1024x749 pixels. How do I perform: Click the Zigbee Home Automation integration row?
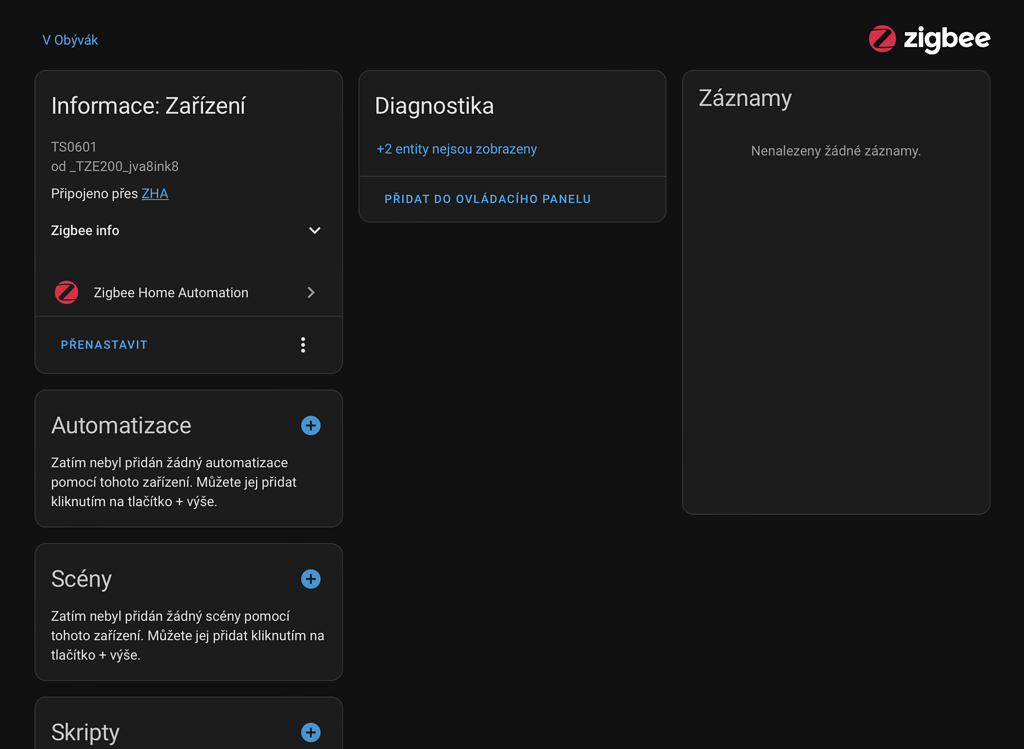click(x=170, y=292)
